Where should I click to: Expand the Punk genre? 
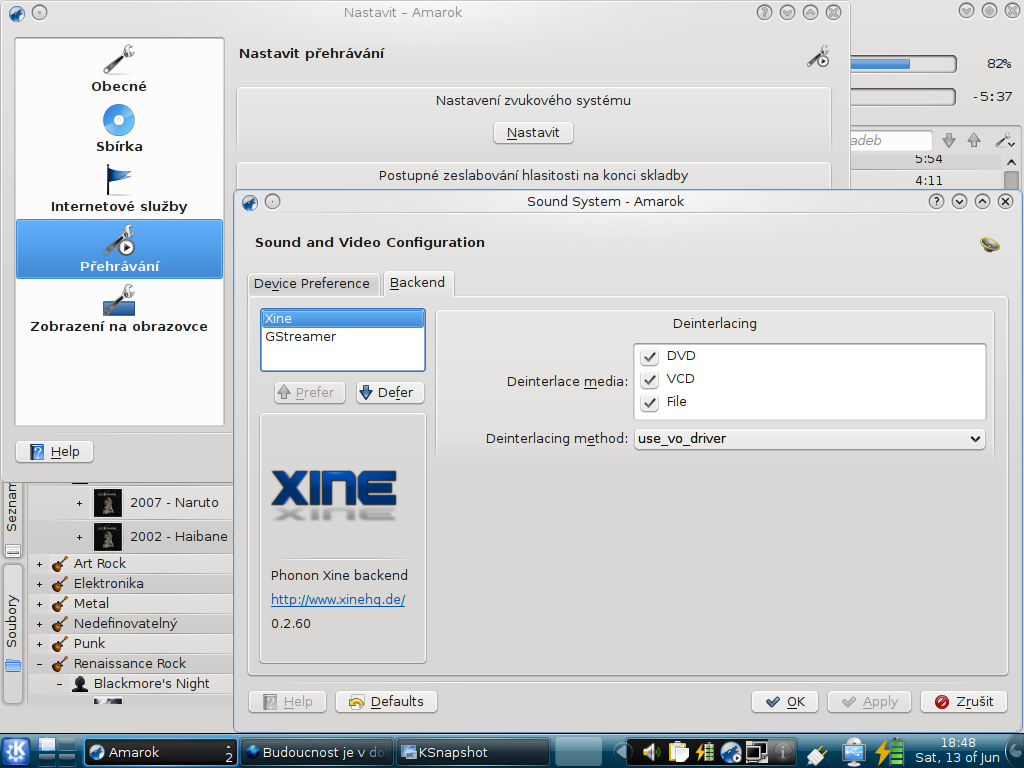[x=40, y=645]
